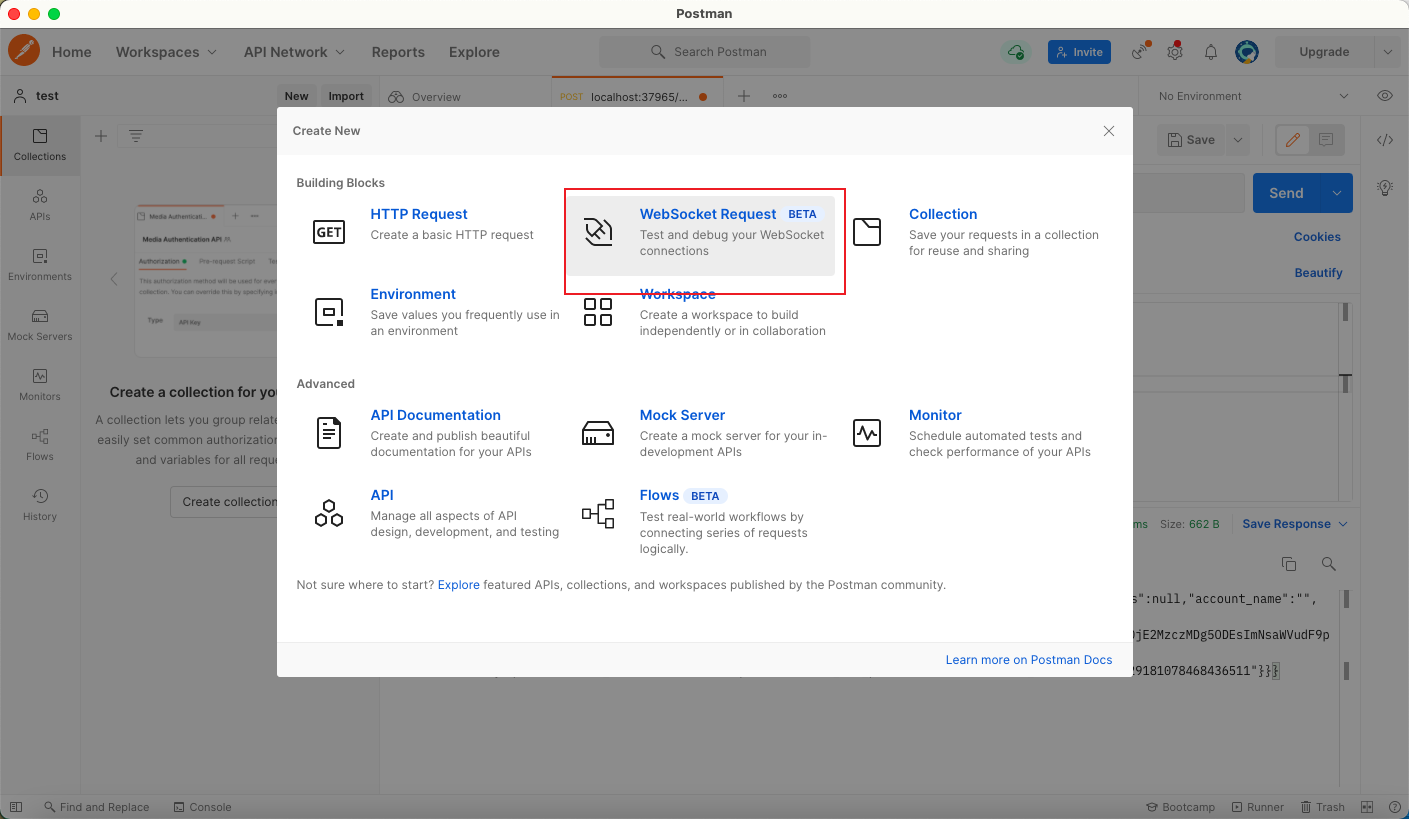Open the user avatar menu
This screenshot has width=1409, height=819.
pos(1246,52)
